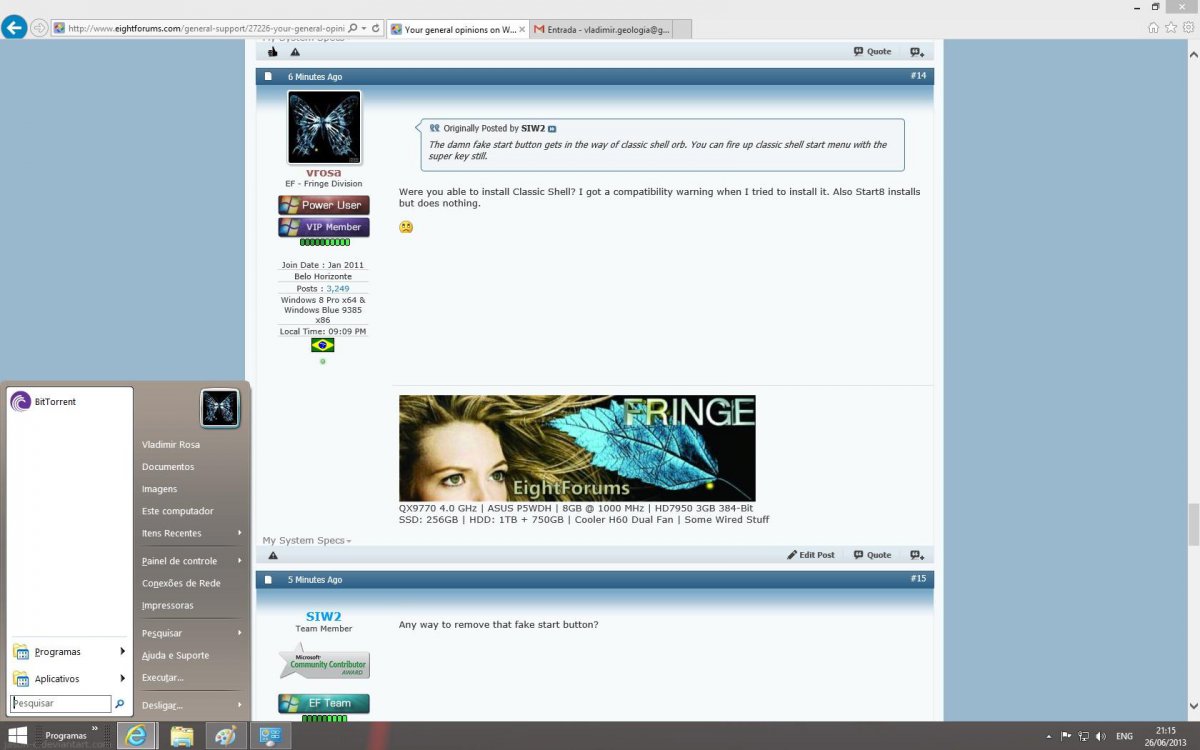This screenshot has height=750, width=1200.
Task: Click the browser back arrow button
Action: 14,27
